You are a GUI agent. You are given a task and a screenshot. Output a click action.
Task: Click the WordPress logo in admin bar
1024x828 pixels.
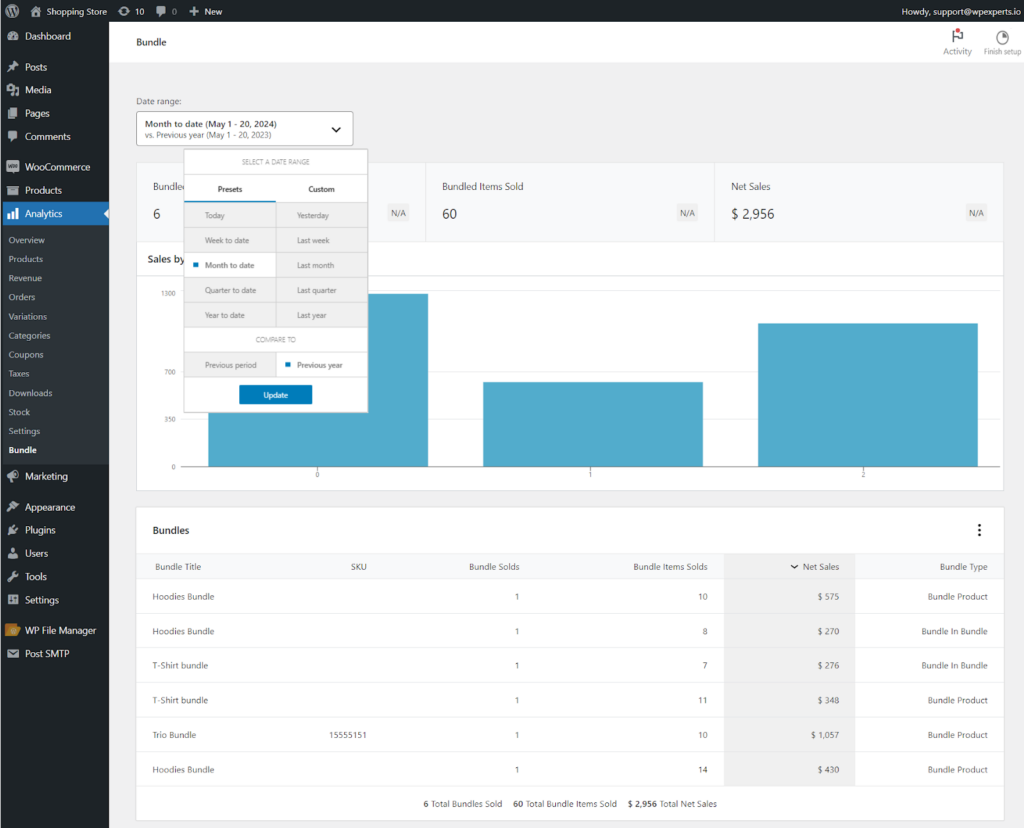pos(12,11)
